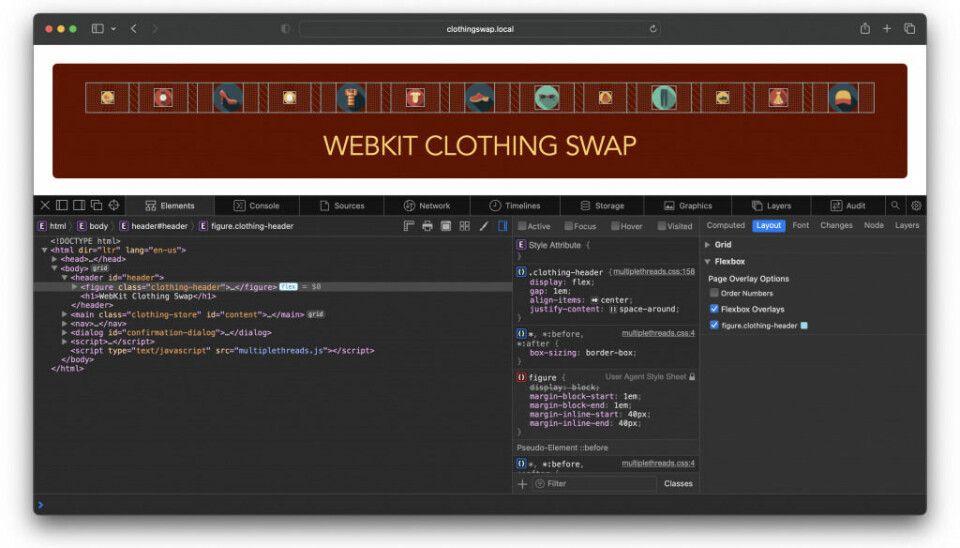Expand the confirmation-dialog node

(64, 332)
